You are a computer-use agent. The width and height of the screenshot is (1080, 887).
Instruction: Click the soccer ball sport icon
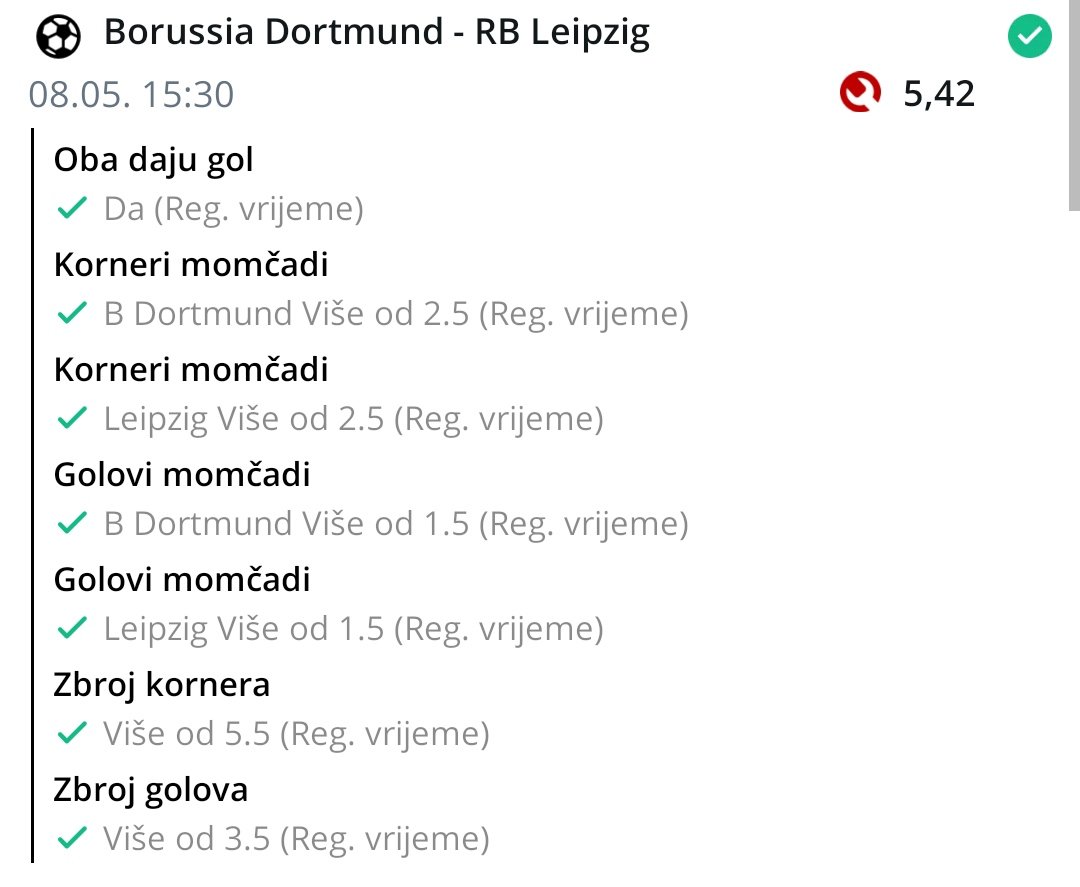58,36
